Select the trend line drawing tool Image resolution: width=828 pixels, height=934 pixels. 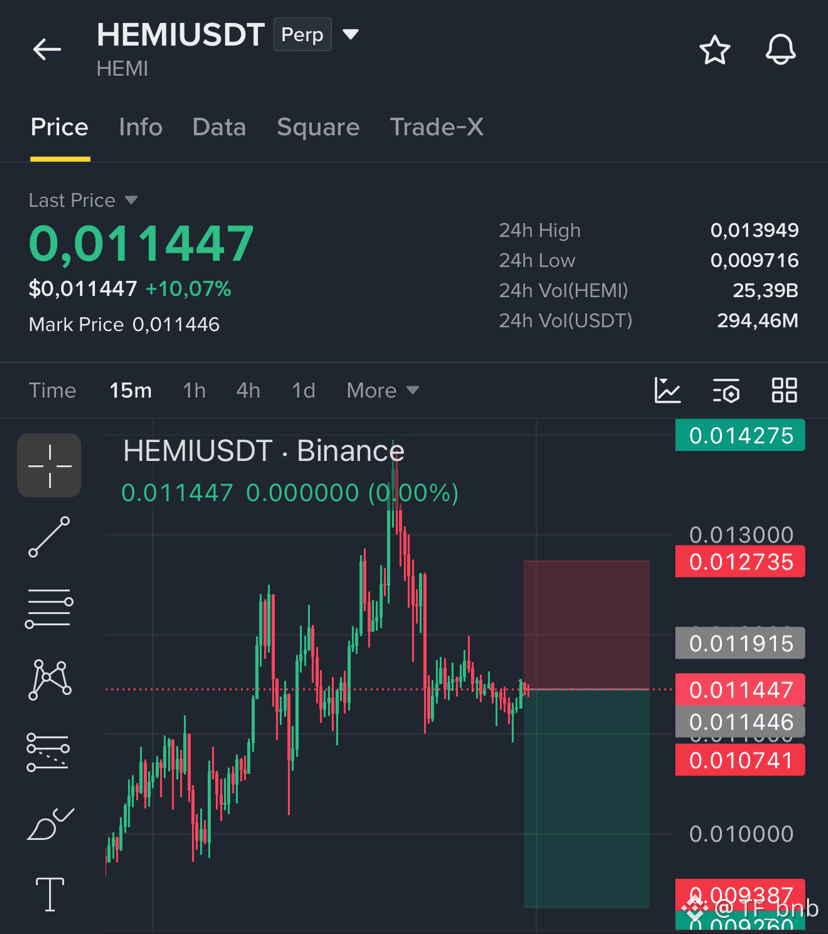pyautogui.click(x=49, y=537)
